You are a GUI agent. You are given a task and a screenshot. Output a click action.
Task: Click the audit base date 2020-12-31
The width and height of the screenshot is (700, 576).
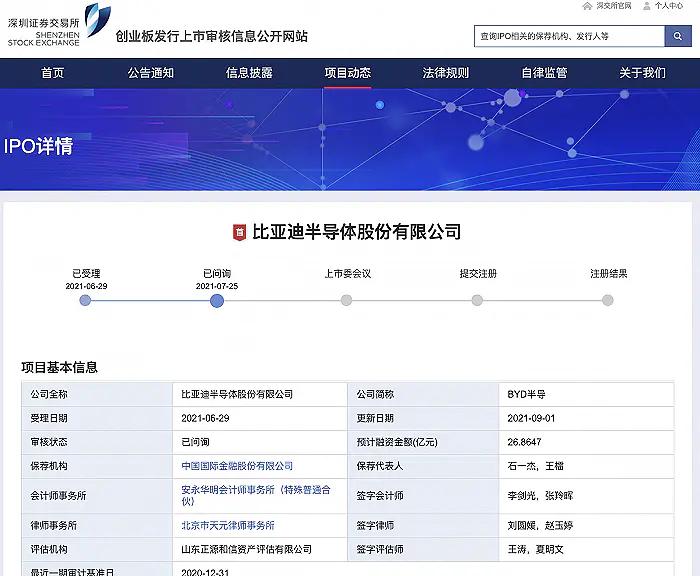(205, 572)
